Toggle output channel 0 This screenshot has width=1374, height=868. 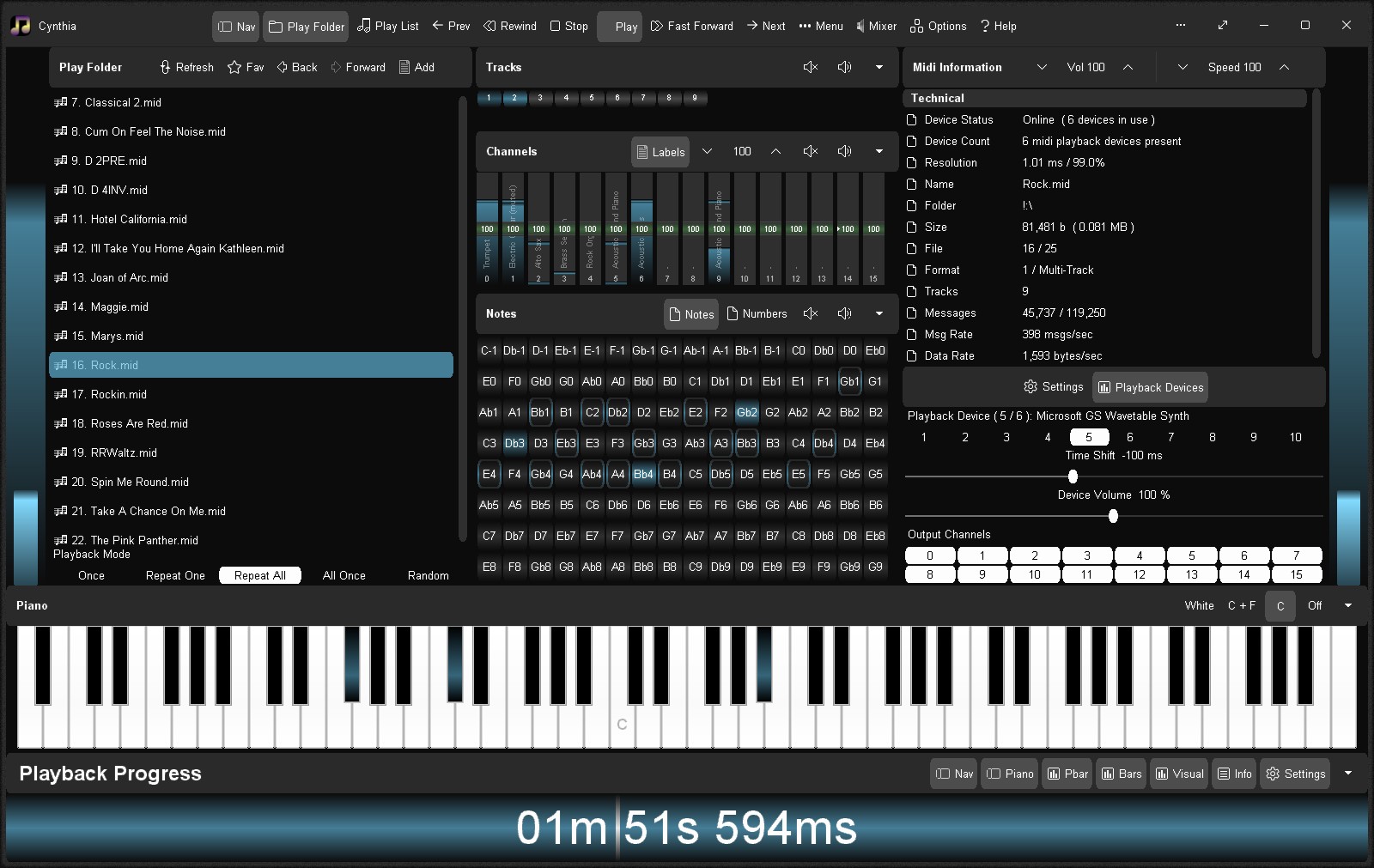coord(930,555)
